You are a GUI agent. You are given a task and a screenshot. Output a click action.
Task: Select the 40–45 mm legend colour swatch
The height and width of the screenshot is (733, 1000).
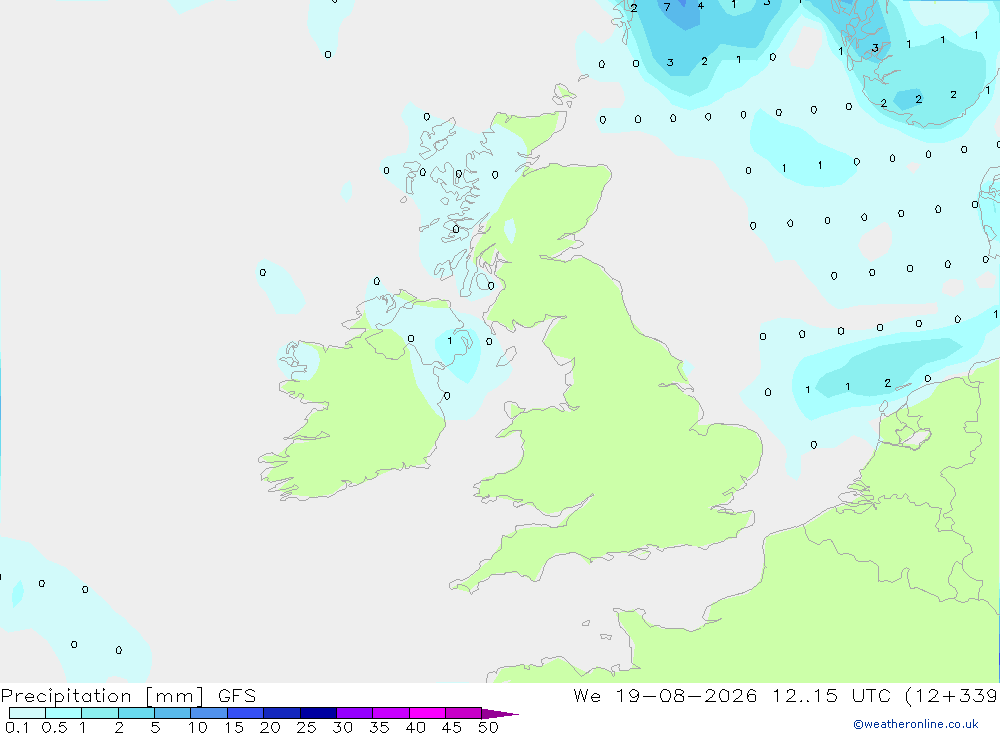pos(427,713)
